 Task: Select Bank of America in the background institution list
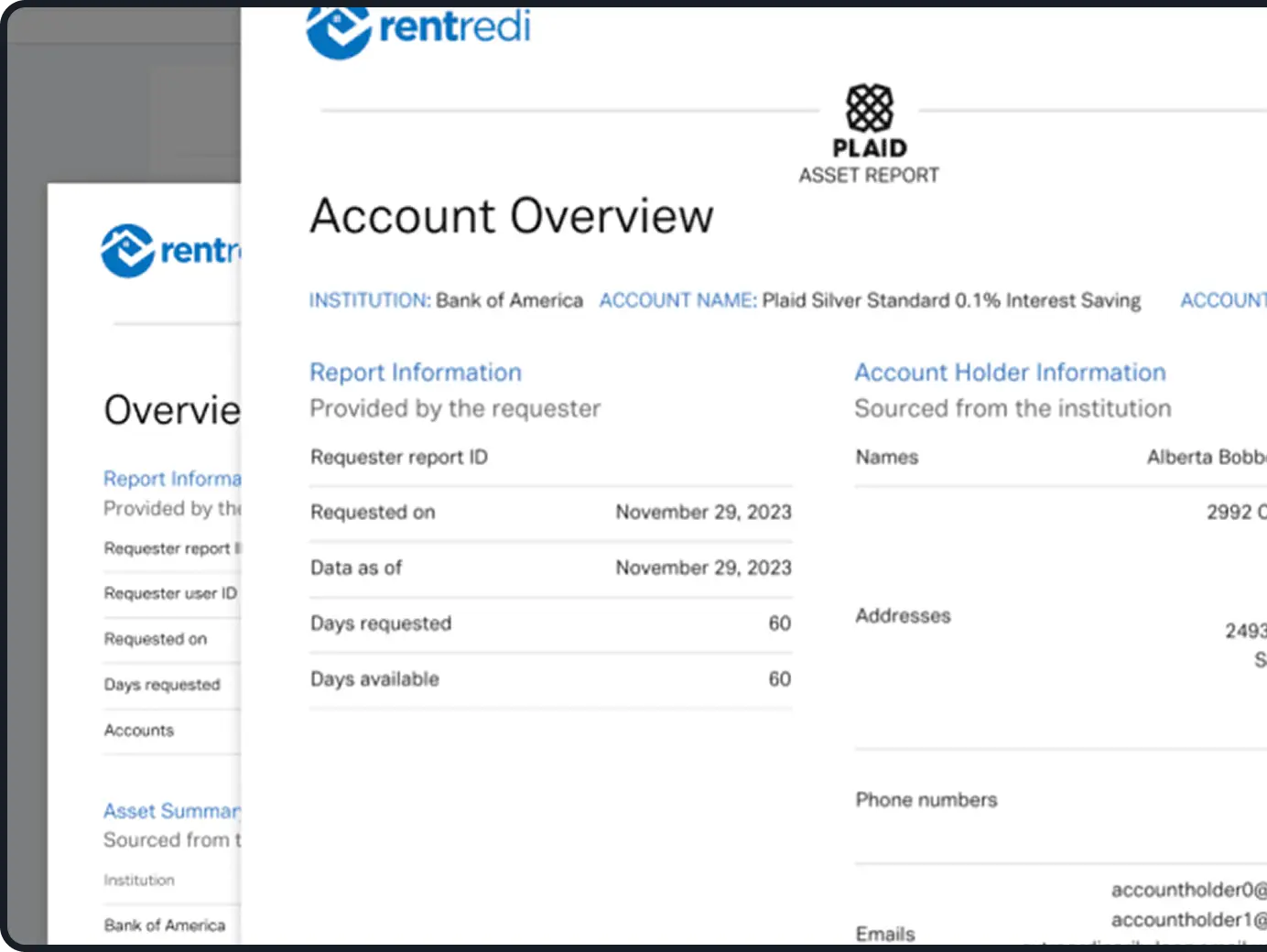click(x=165, y=925)
